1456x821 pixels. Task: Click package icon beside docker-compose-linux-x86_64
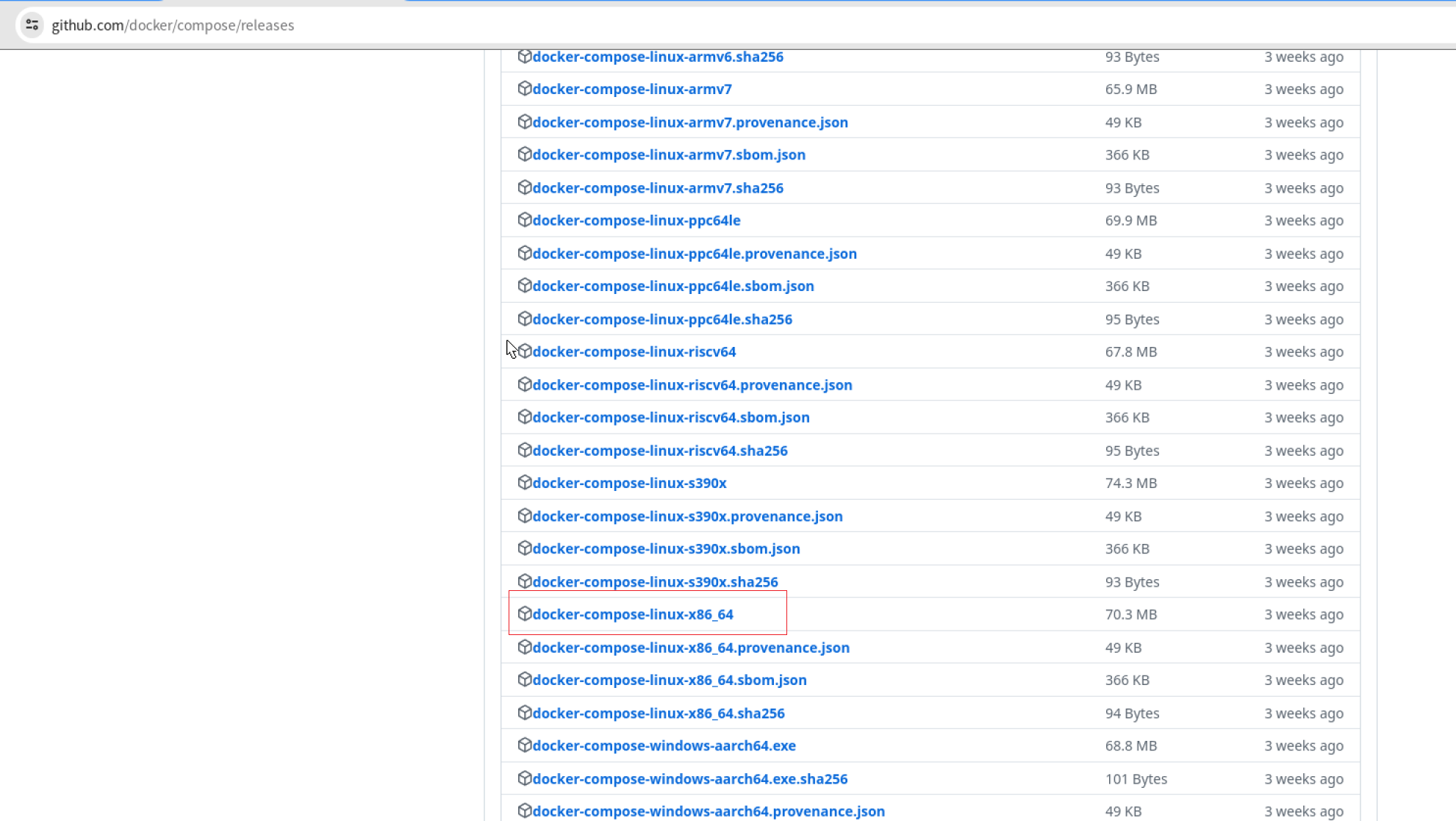pos(524,614)
